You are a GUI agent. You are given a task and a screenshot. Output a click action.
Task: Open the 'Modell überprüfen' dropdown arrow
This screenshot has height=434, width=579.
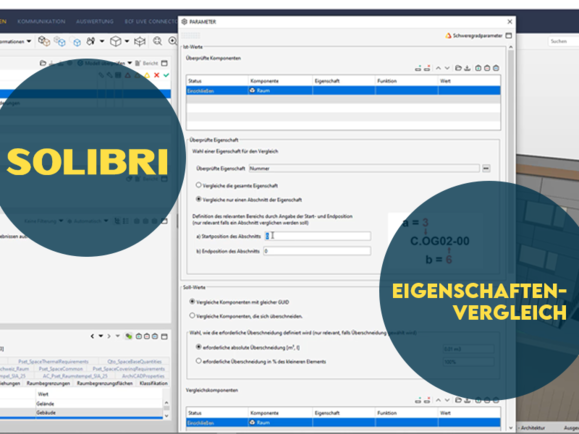(130, 63)
